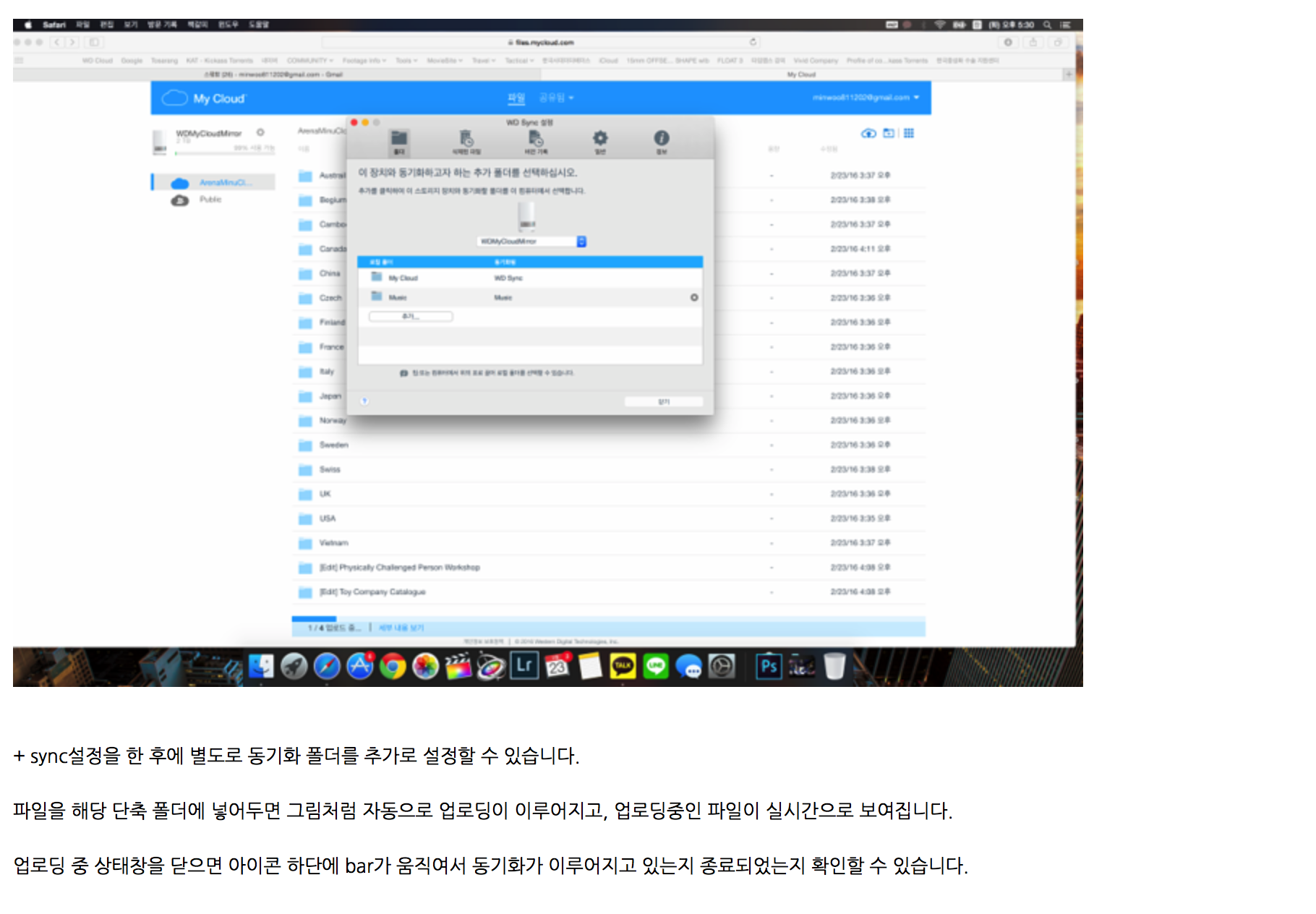Click Safari's back navigation arrow
This screenshot has height=914, width=1316.
click(56, 42)
